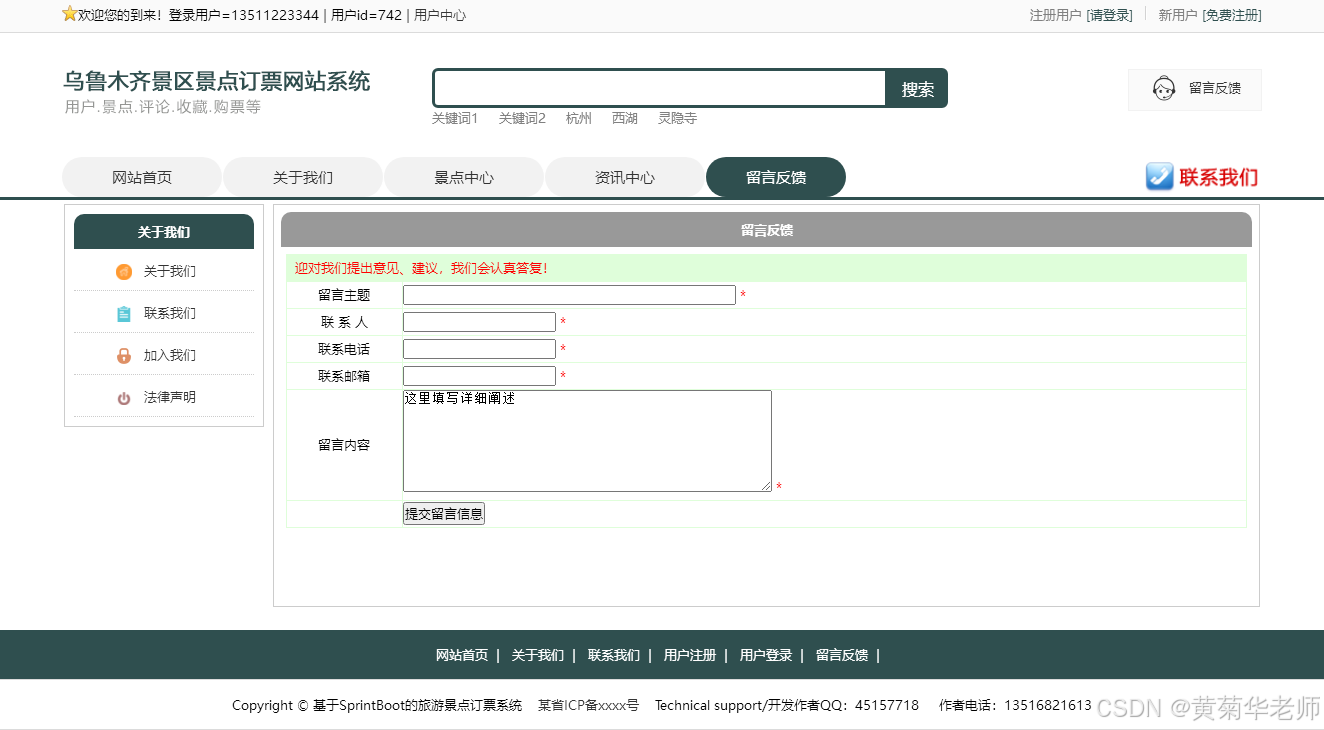Image resolution: width=1324 pixels, height=730 pixels.
Task: Click keyword link 关键词1
Action: click(x=455, y=118)
